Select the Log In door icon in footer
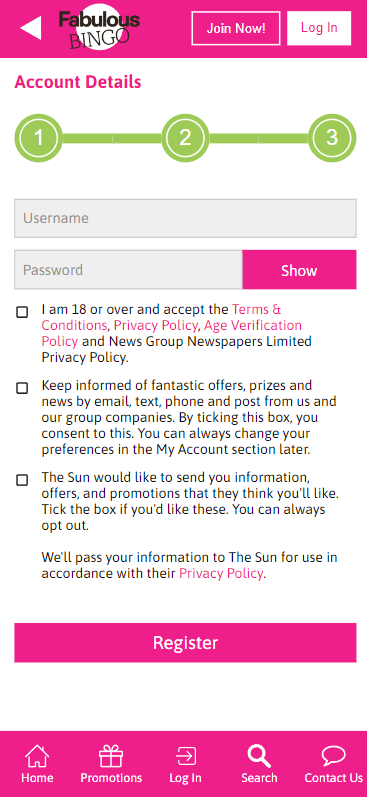Screen dimensions: 367x797 coord(186,756)
